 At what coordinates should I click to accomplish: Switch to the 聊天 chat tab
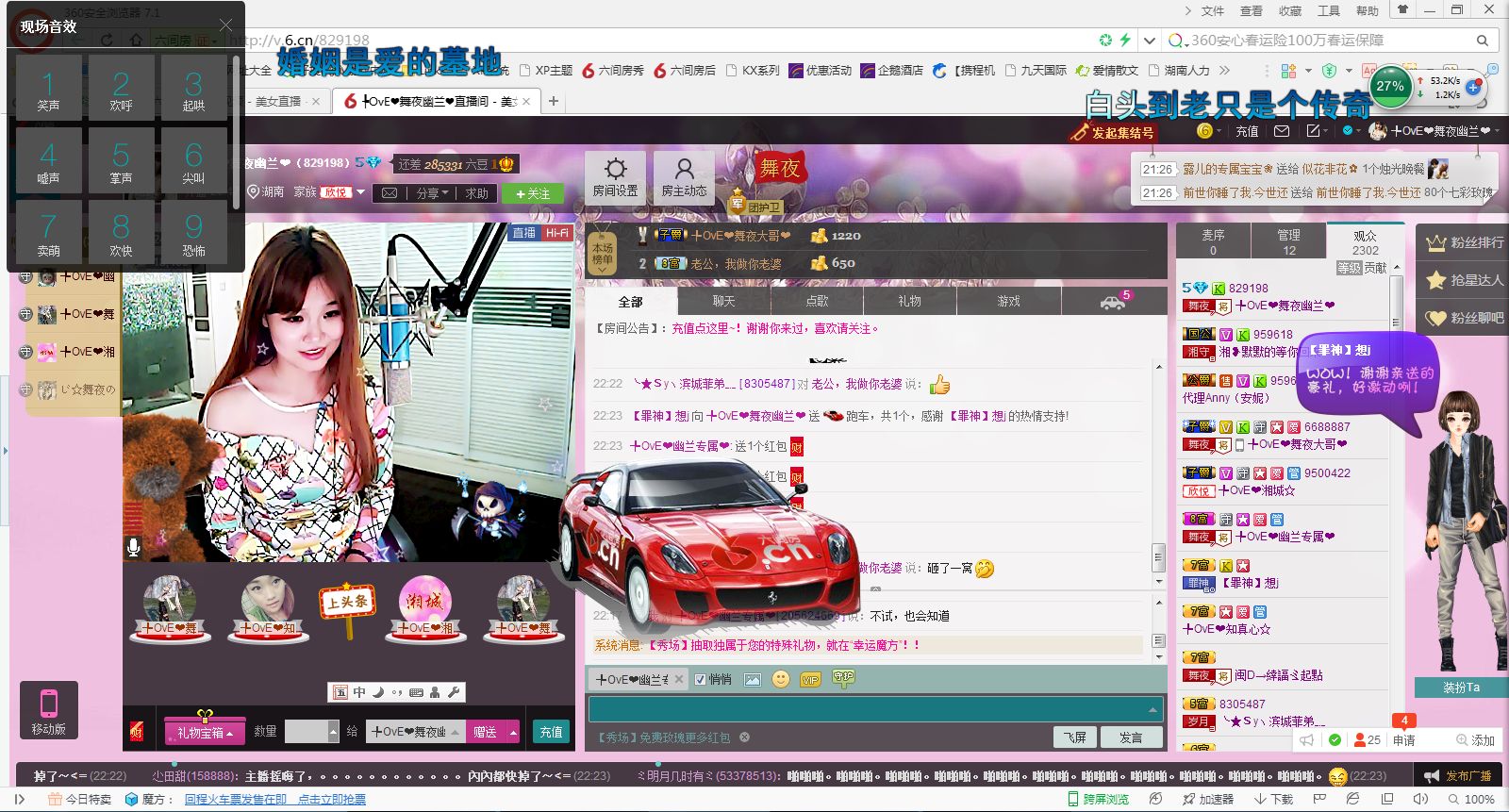point(723,301)
